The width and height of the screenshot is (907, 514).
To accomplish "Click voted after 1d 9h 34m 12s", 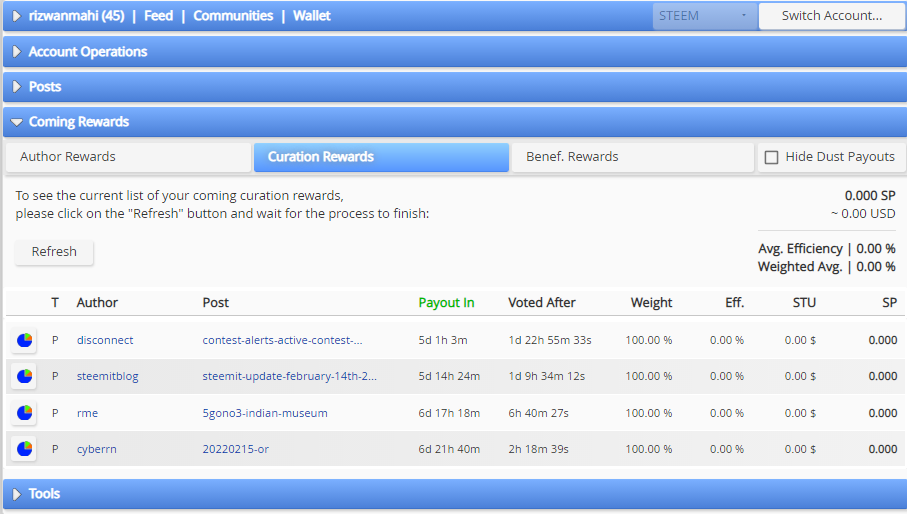I will [x=547, y=376].
